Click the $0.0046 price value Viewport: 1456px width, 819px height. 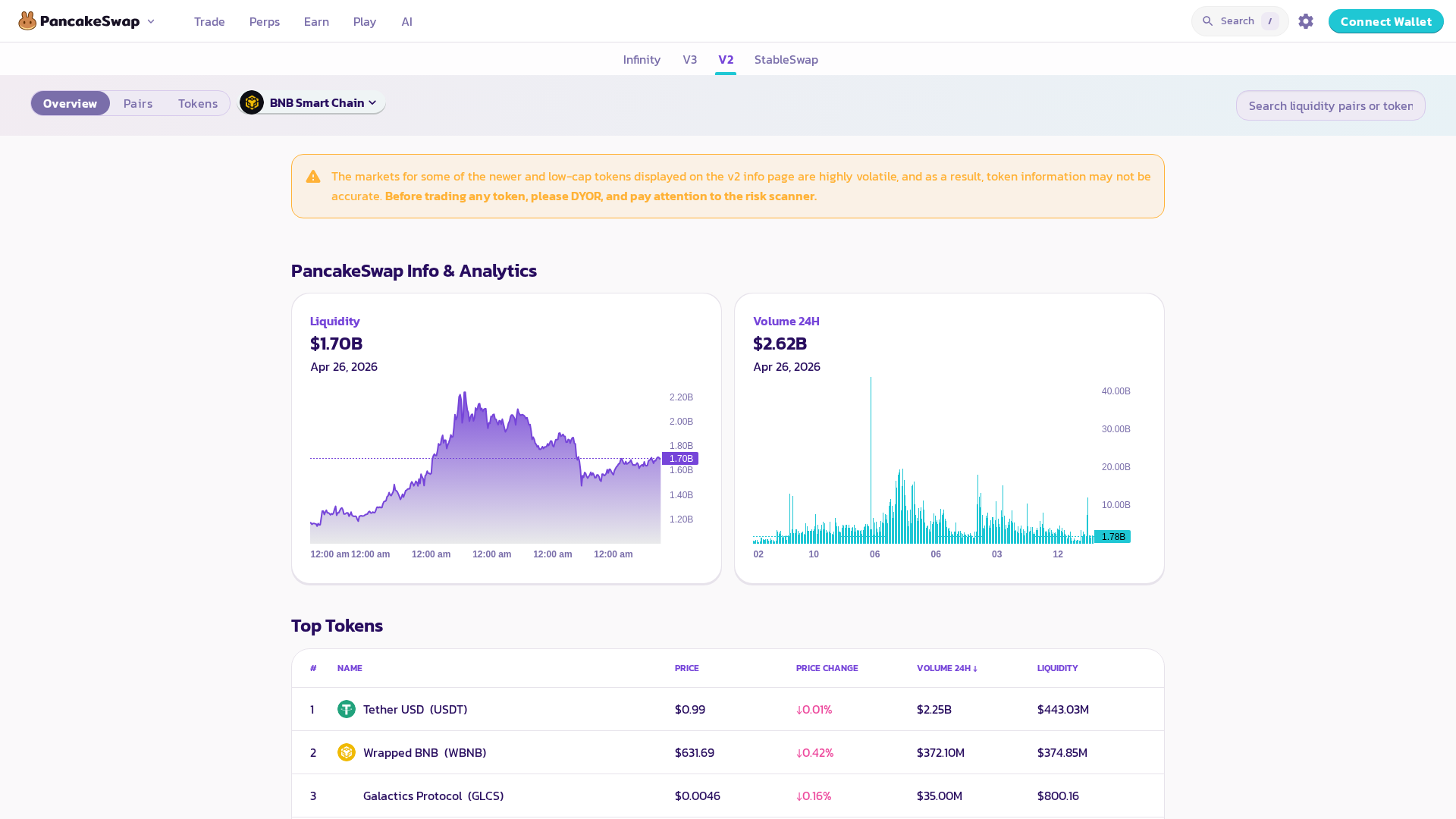[698, 795]
